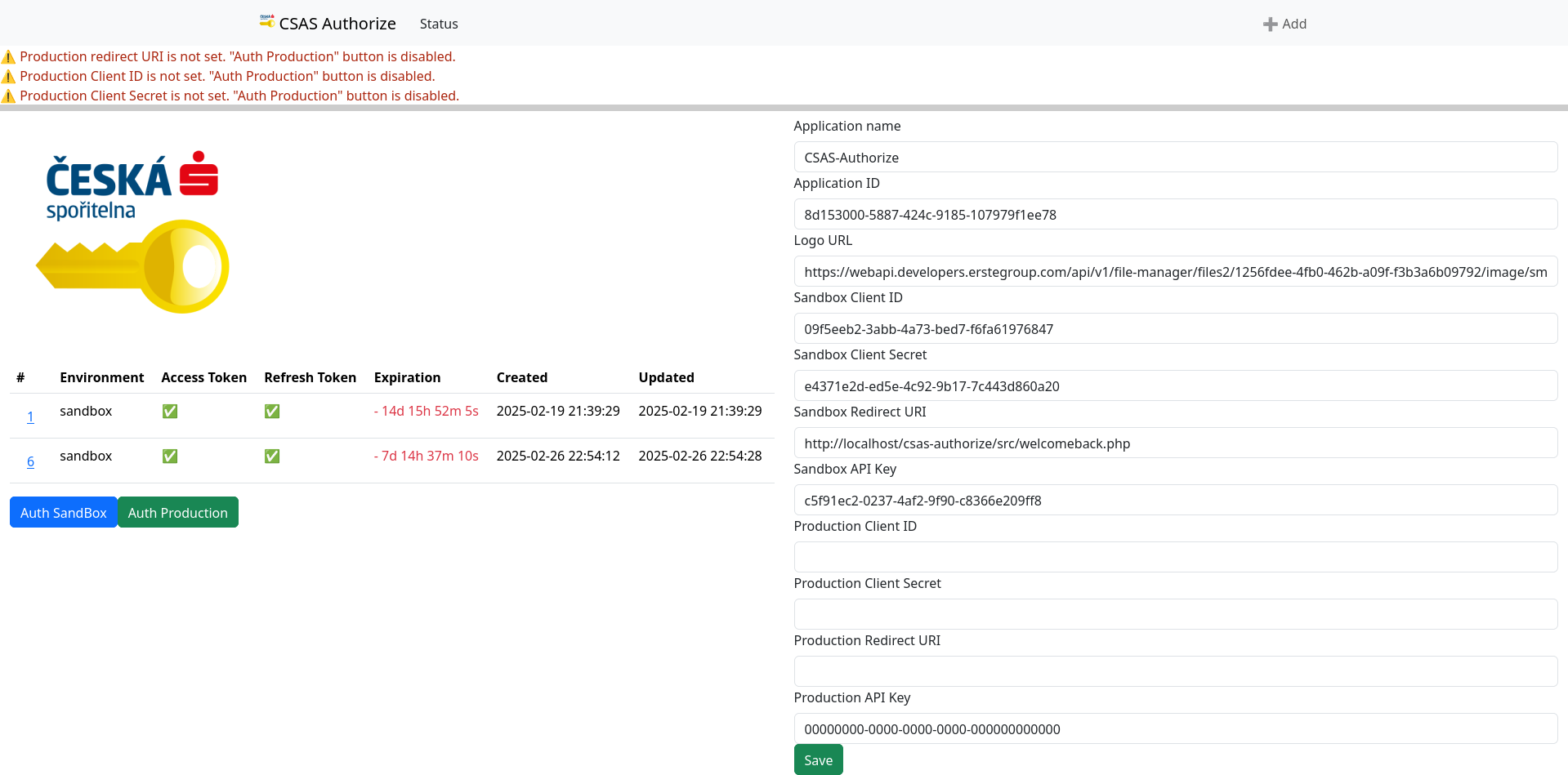Click the Auth SandBox button
1568x775 pixels.
(64, 512)
